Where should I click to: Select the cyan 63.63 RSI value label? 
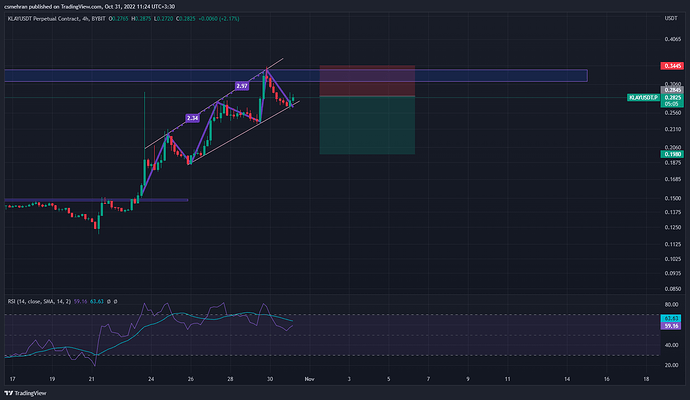coord(671,318)
